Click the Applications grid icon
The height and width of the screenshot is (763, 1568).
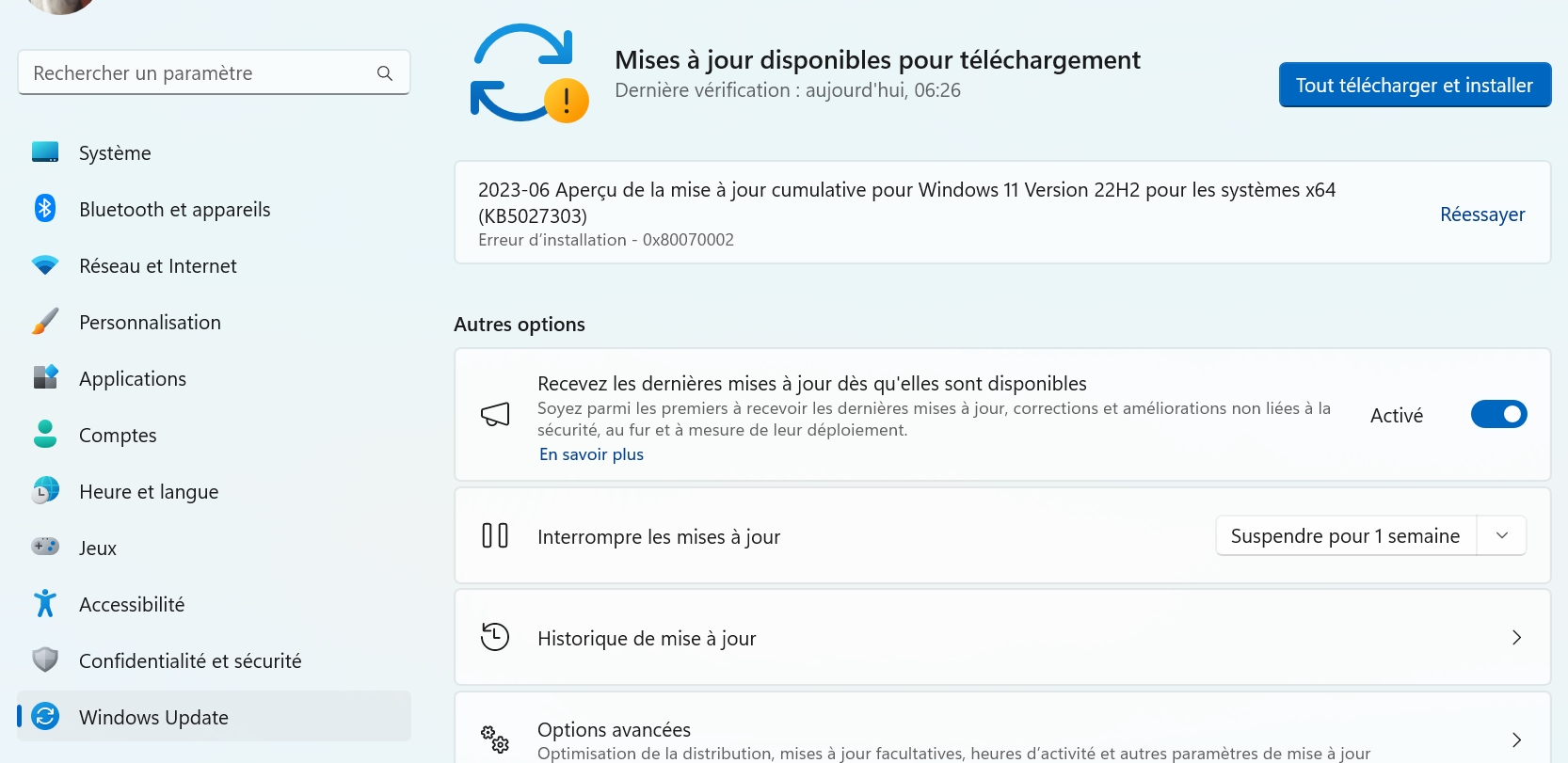(x=45, y=378)
